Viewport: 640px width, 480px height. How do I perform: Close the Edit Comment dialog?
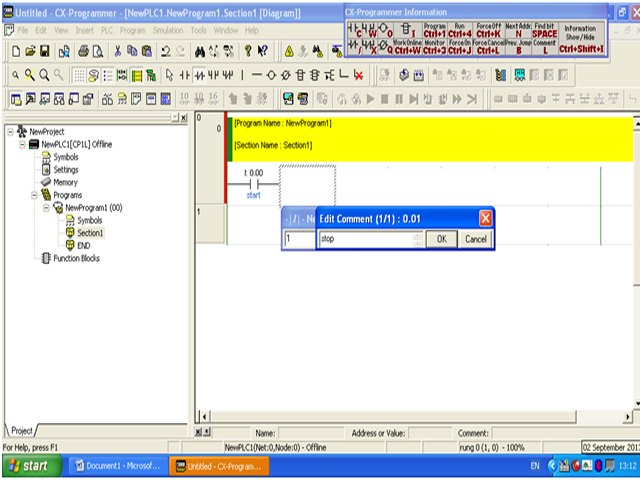pyautogui.click(x=485, y=219)
